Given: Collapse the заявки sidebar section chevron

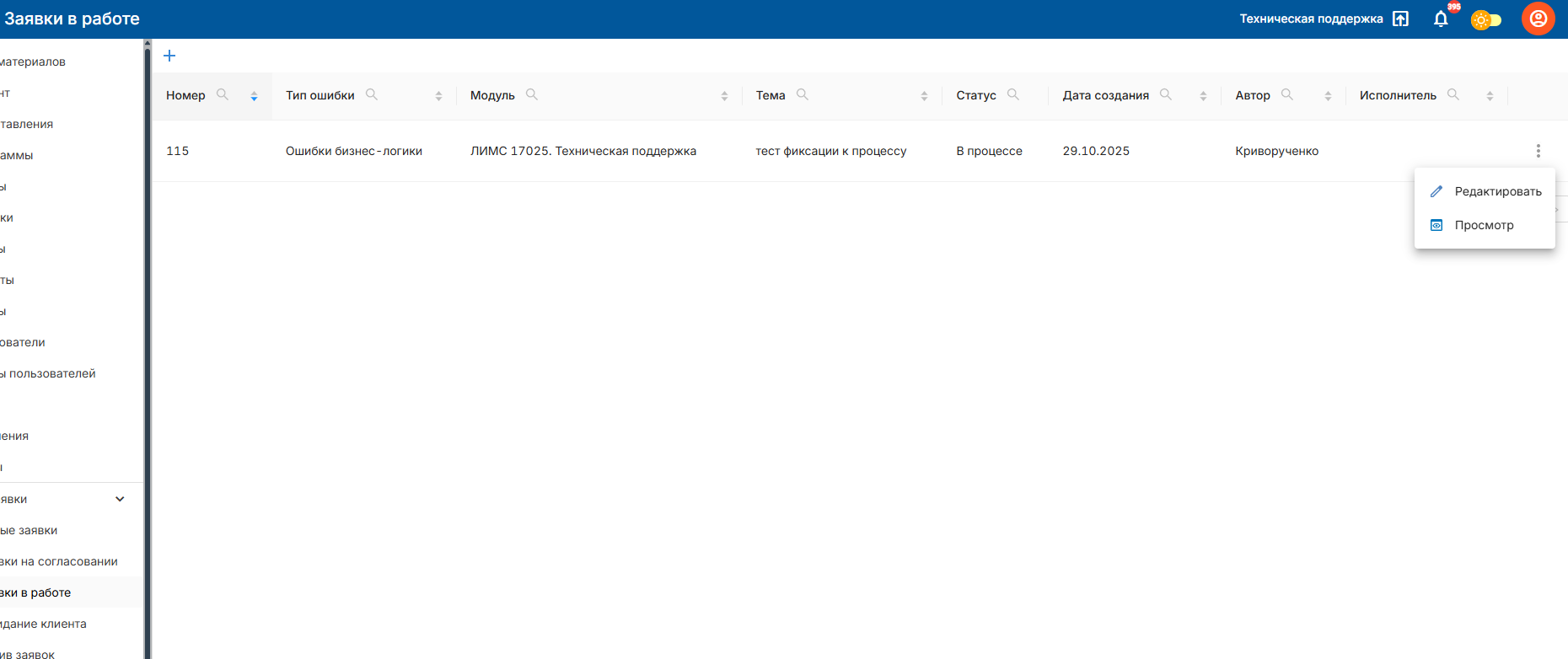Looking at the screenshot, I should pos(120,499).
